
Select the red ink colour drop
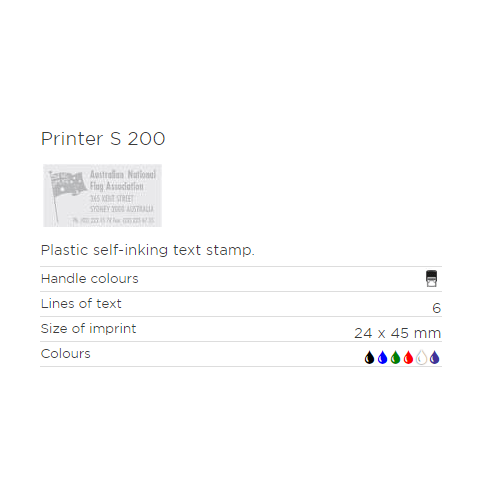408,357
